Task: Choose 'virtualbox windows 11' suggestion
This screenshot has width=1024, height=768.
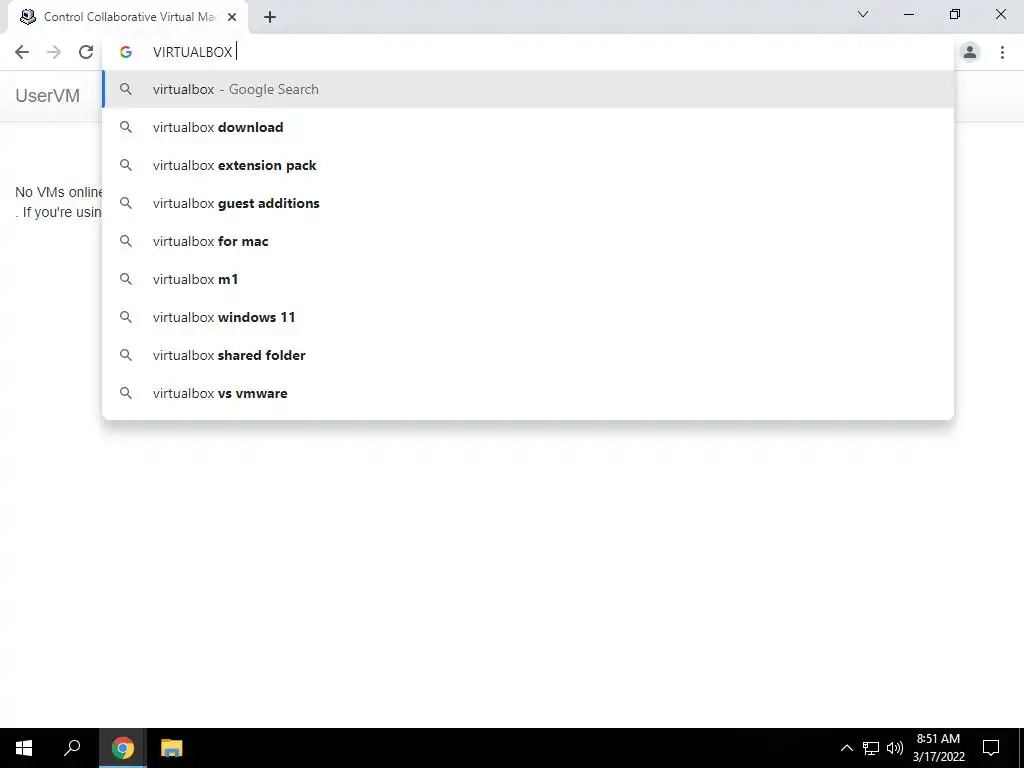Action: tap(528, 317)
